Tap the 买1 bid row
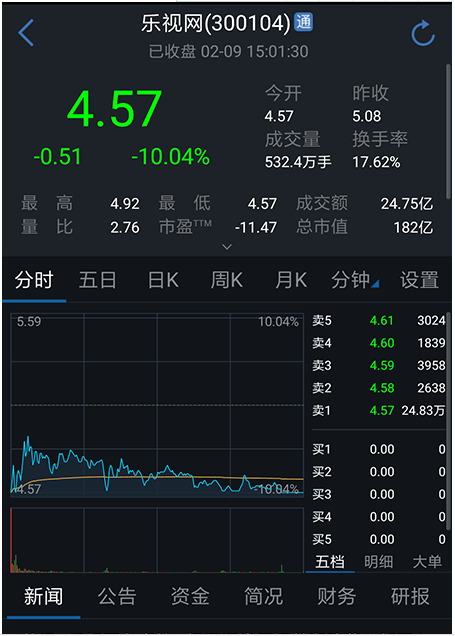 [378, 449]
